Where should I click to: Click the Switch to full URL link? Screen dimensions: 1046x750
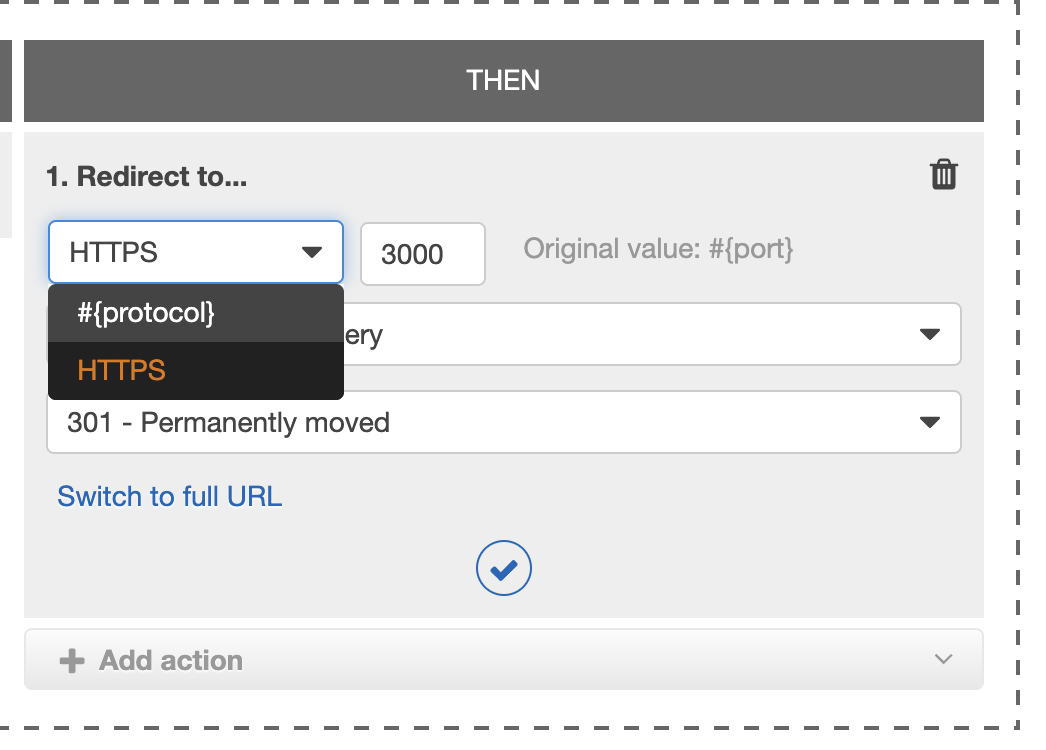169,496
